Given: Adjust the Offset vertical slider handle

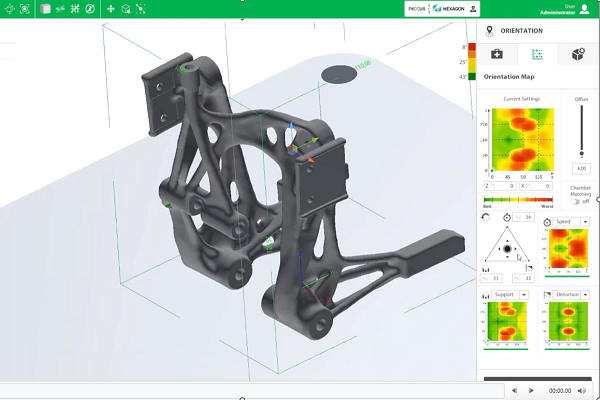Looking at the screenshot, I should (582, 154).
